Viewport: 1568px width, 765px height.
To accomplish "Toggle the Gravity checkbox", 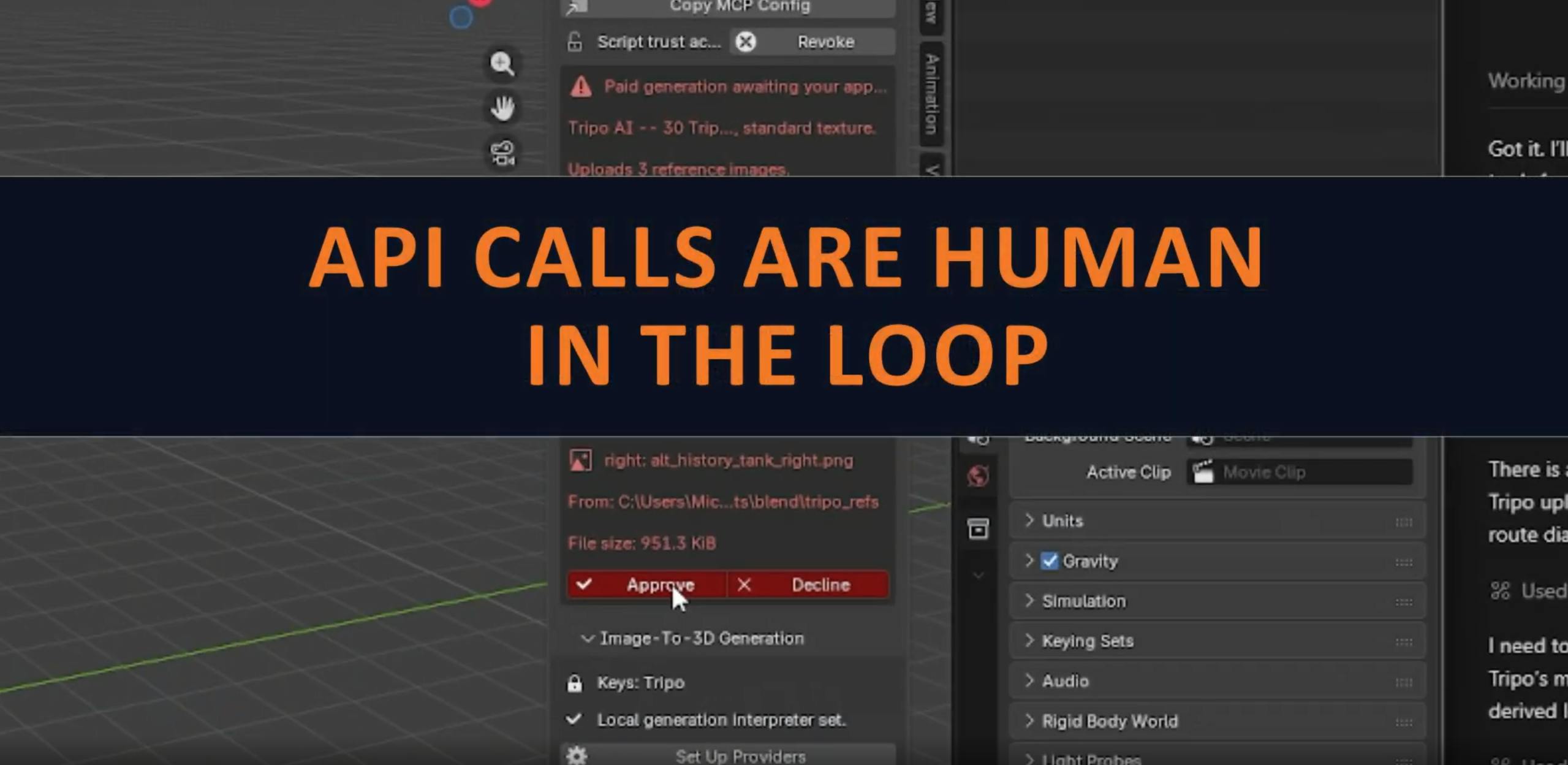I will pyautogui.click(x=1050, y=561).
